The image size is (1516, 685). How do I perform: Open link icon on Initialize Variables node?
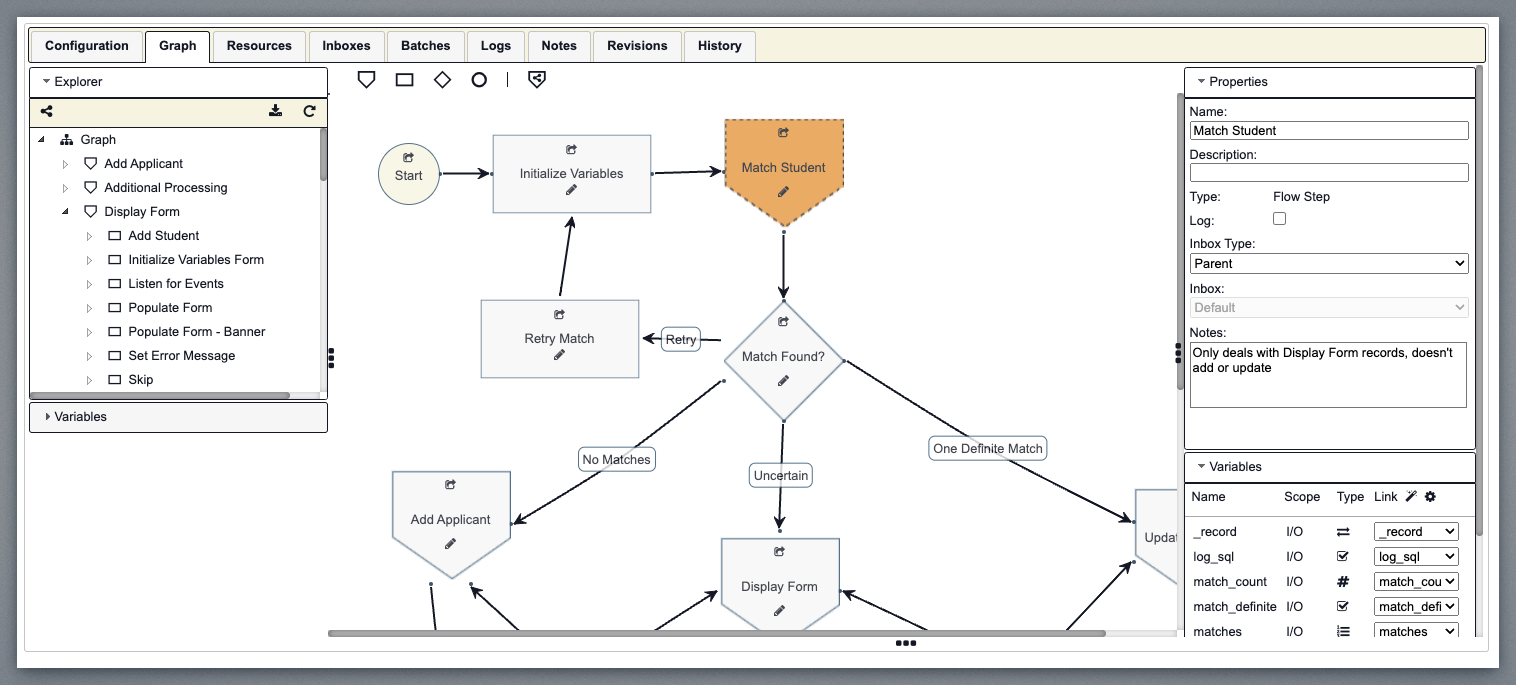coord(571,150)
